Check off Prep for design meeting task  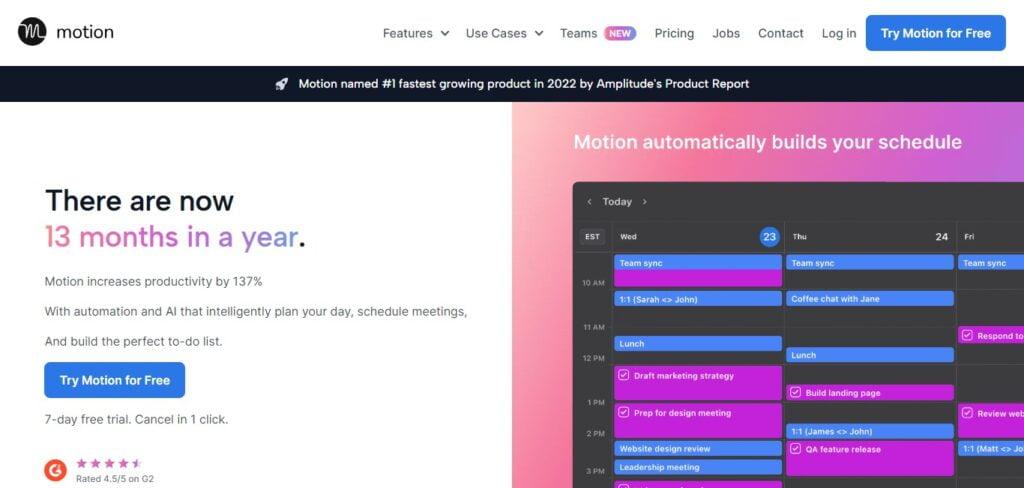pos(624,412)
